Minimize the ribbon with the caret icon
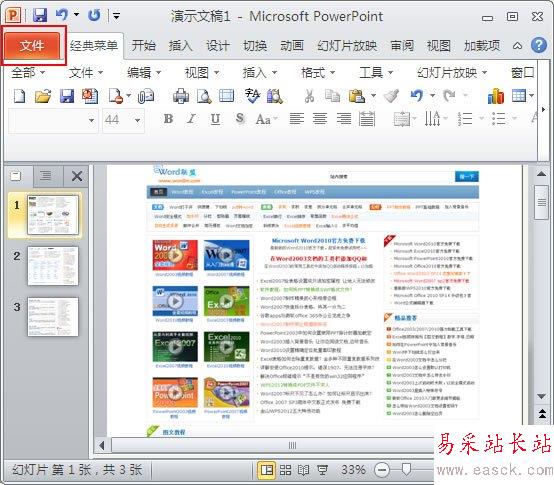 517,46
